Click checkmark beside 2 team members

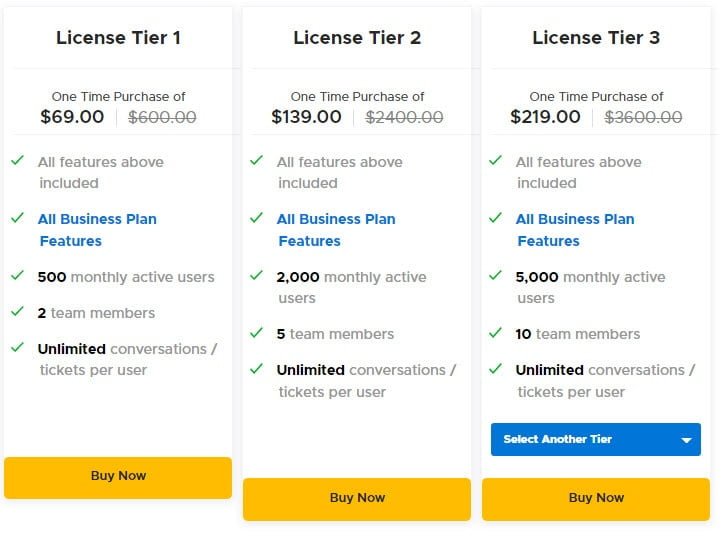[x=18, y=312]
